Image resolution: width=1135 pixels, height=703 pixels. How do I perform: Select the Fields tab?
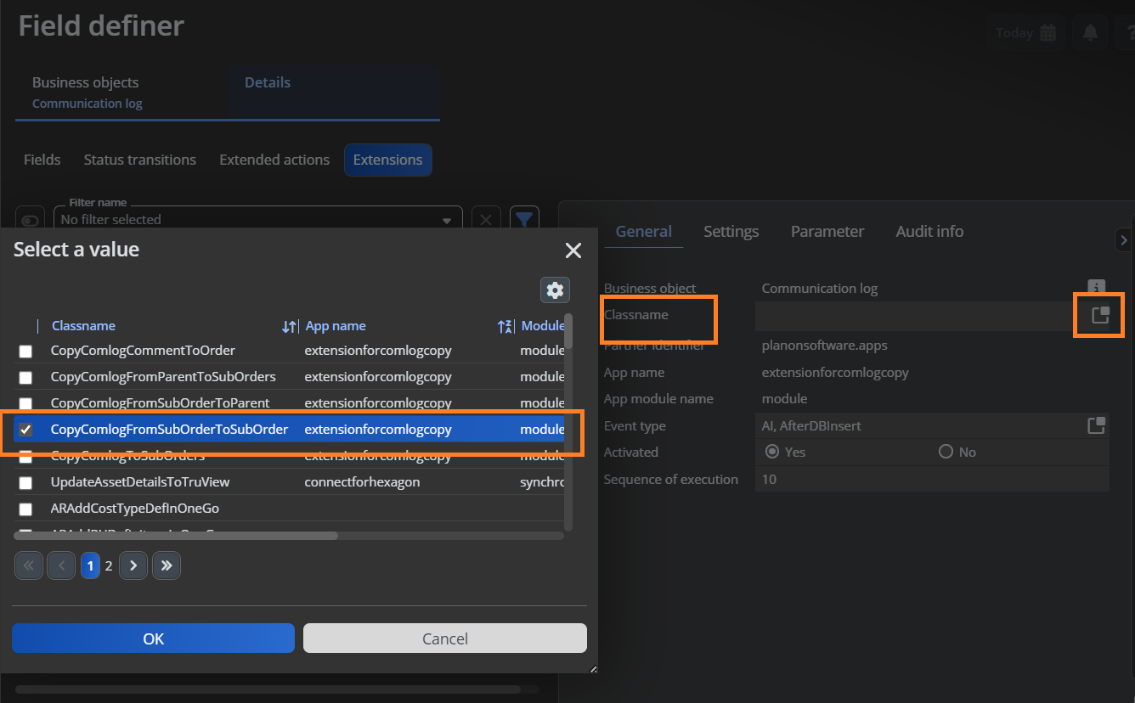coord(42,159)
